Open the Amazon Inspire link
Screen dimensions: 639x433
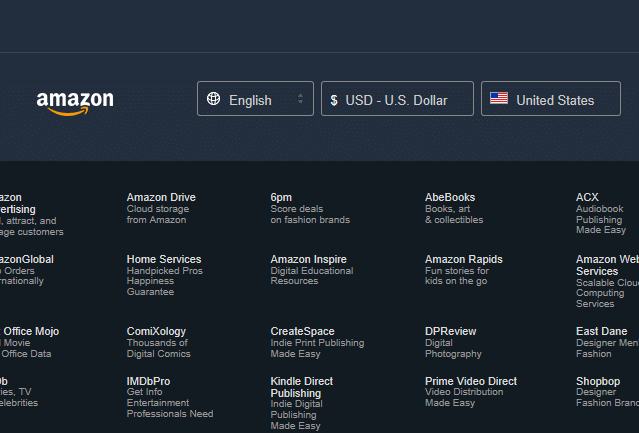point(308,260)
